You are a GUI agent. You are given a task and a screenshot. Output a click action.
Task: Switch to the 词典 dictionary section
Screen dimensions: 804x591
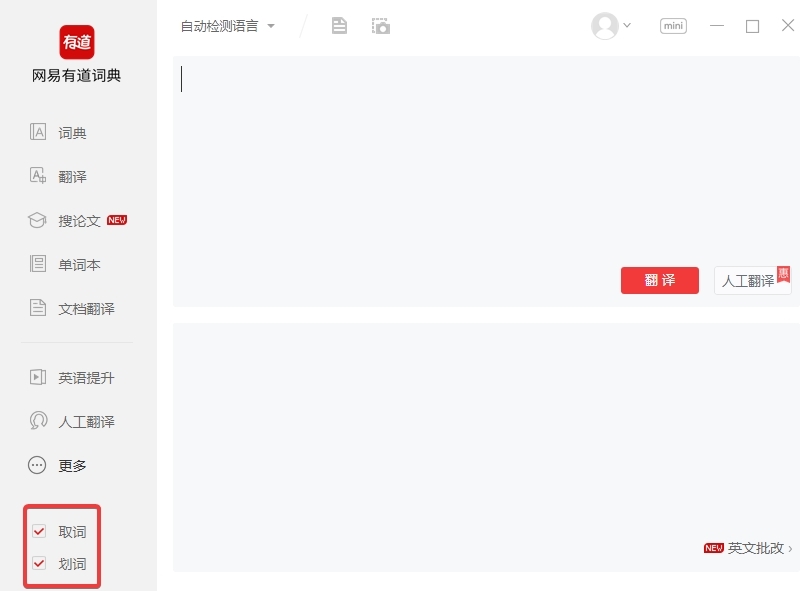(70, 132)
